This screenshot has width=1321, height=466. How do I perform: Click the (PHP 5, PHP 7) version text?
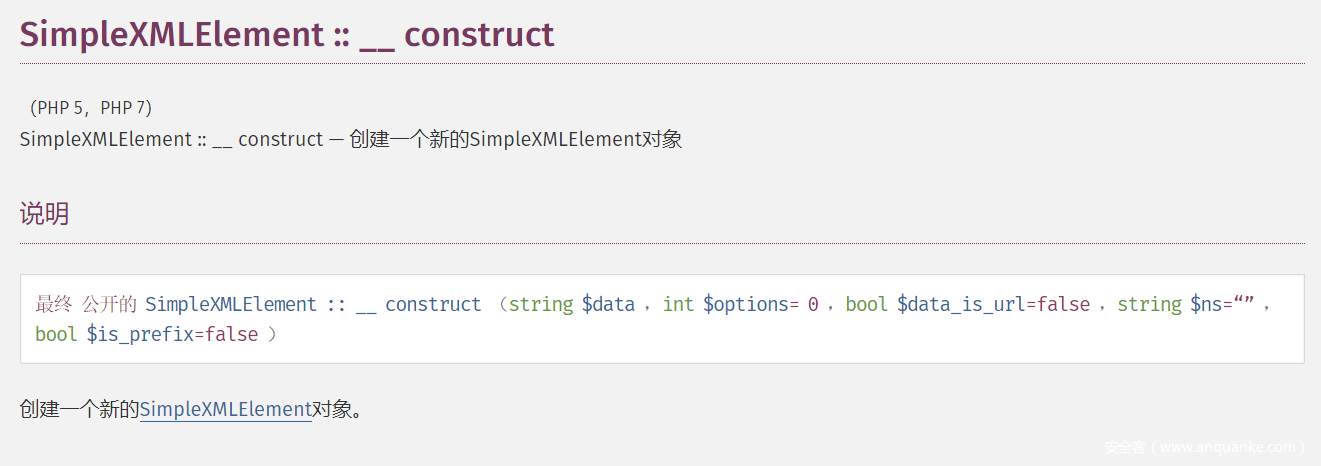(x=91, y=107)
